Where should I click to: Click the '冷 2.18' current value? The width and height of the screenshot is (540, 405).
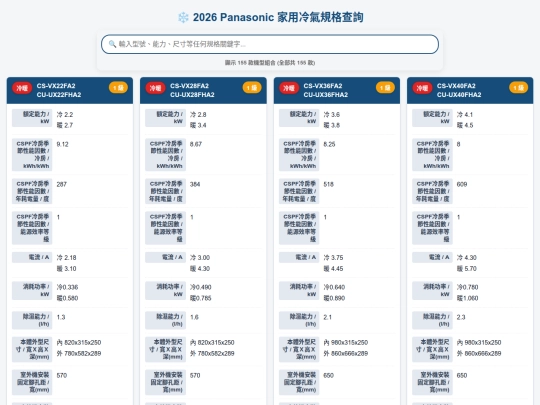click(x=66, y=258)
